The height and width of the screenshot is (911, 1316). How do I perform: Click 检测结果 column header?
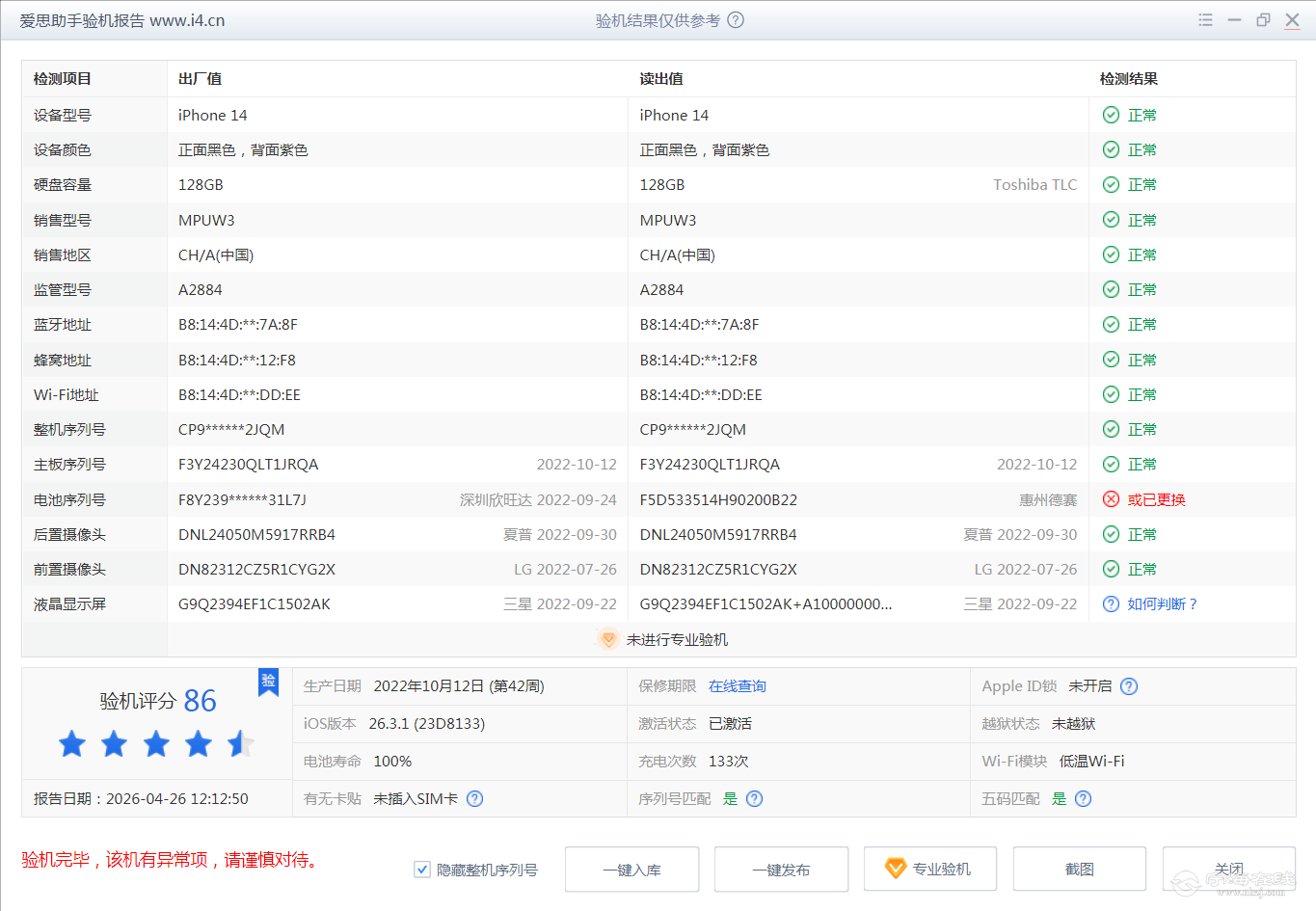pos(1129,79)
